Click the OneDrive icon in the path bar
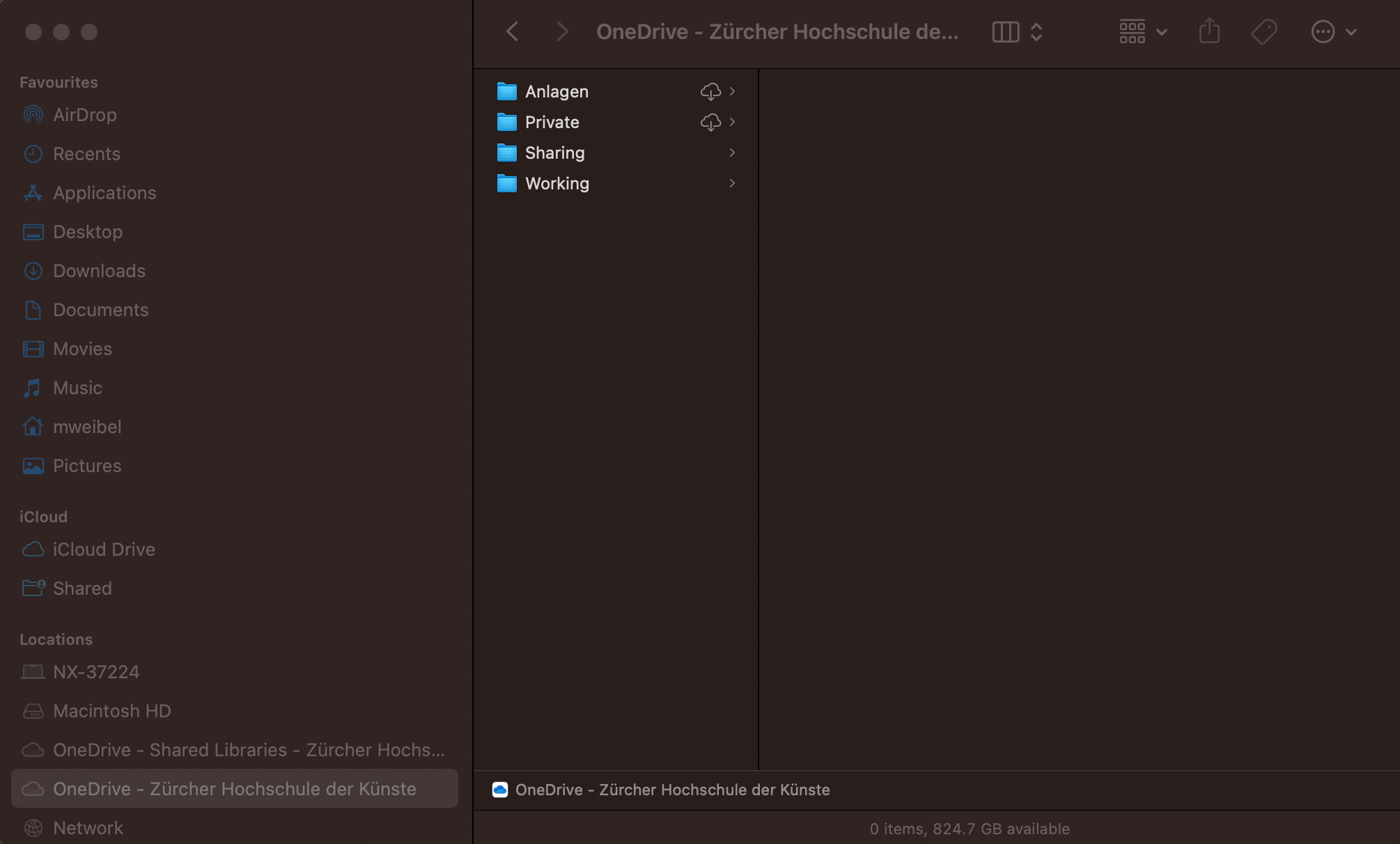Viewport: 1400px width, 844px height. pos(500,790)
